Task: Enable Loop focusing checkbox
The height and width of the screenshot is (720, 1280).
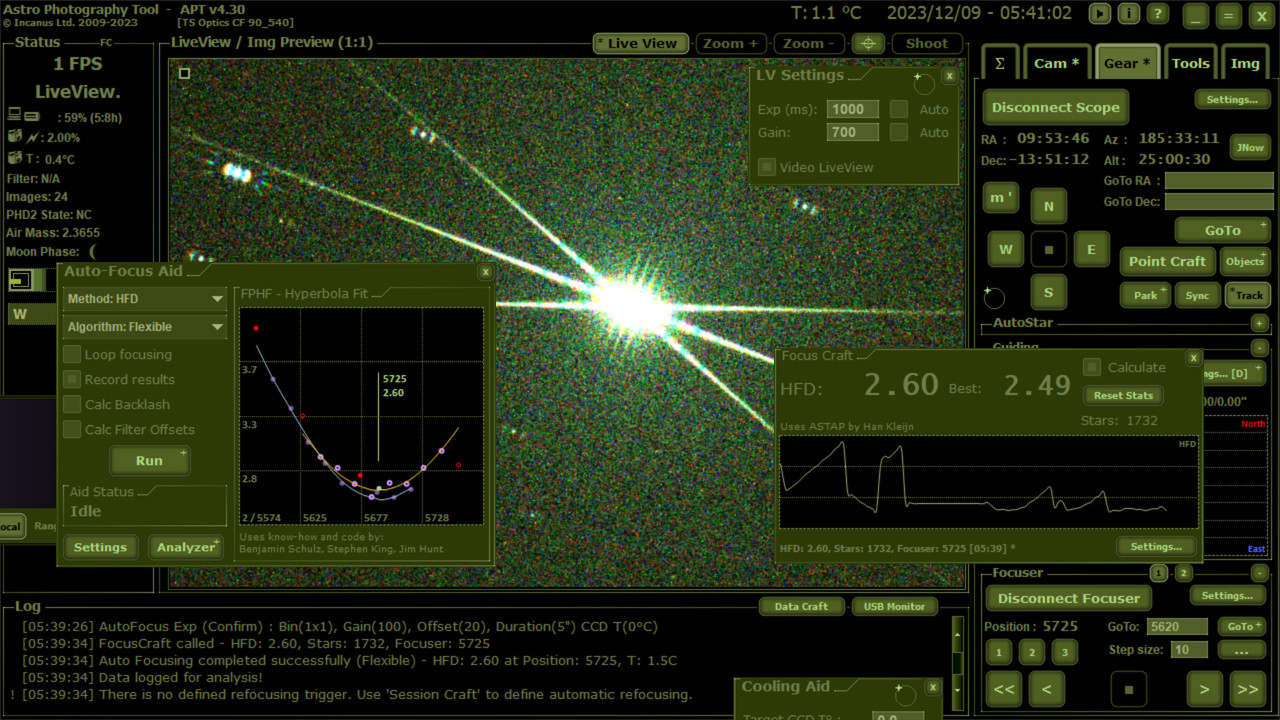Action: 72,354
